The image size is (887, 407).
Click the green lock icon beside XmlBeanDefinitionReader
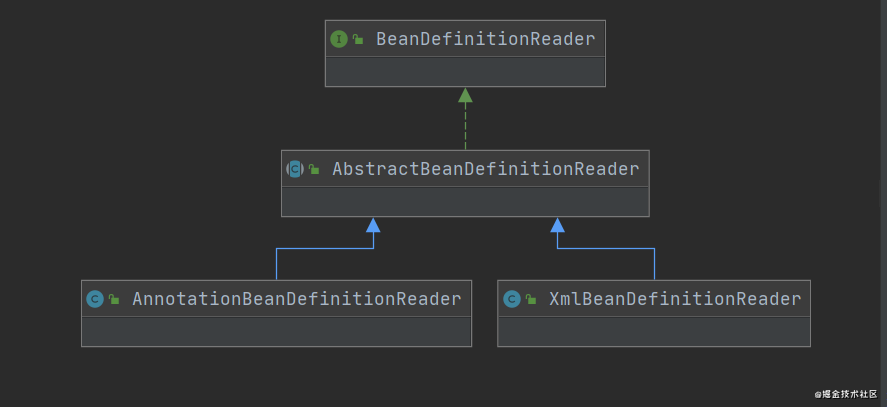coord(531,299)
